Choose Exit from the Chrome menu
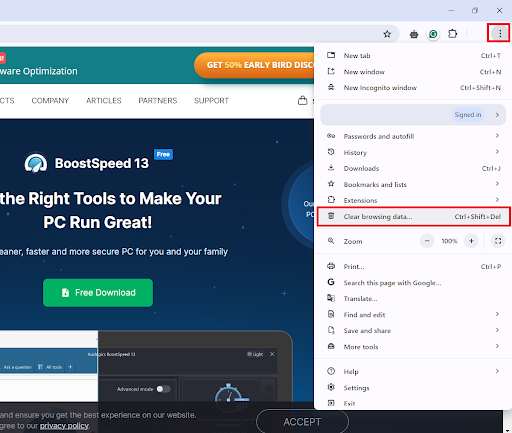This screenshot has height=433, width=512. [x=413, y=403]
